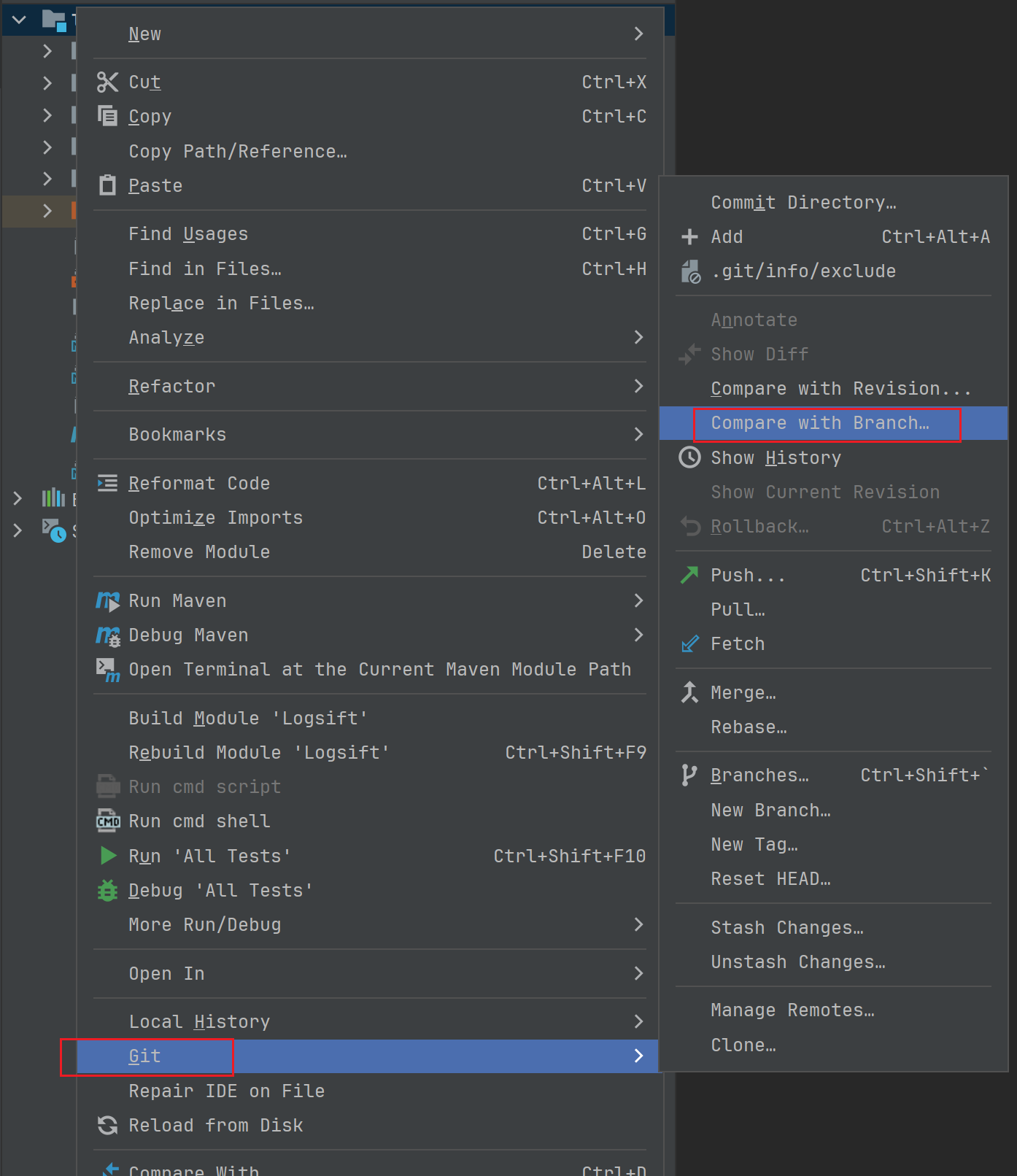The image size is (1017, 1176).
Task: Click the Reformat Code icon
Action: pyautogui.click(x=107, y=483)
